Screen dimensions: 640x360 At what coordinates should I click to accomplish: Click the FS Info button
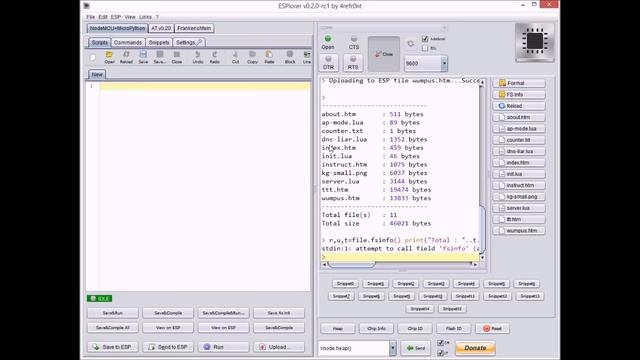point(519,94)
